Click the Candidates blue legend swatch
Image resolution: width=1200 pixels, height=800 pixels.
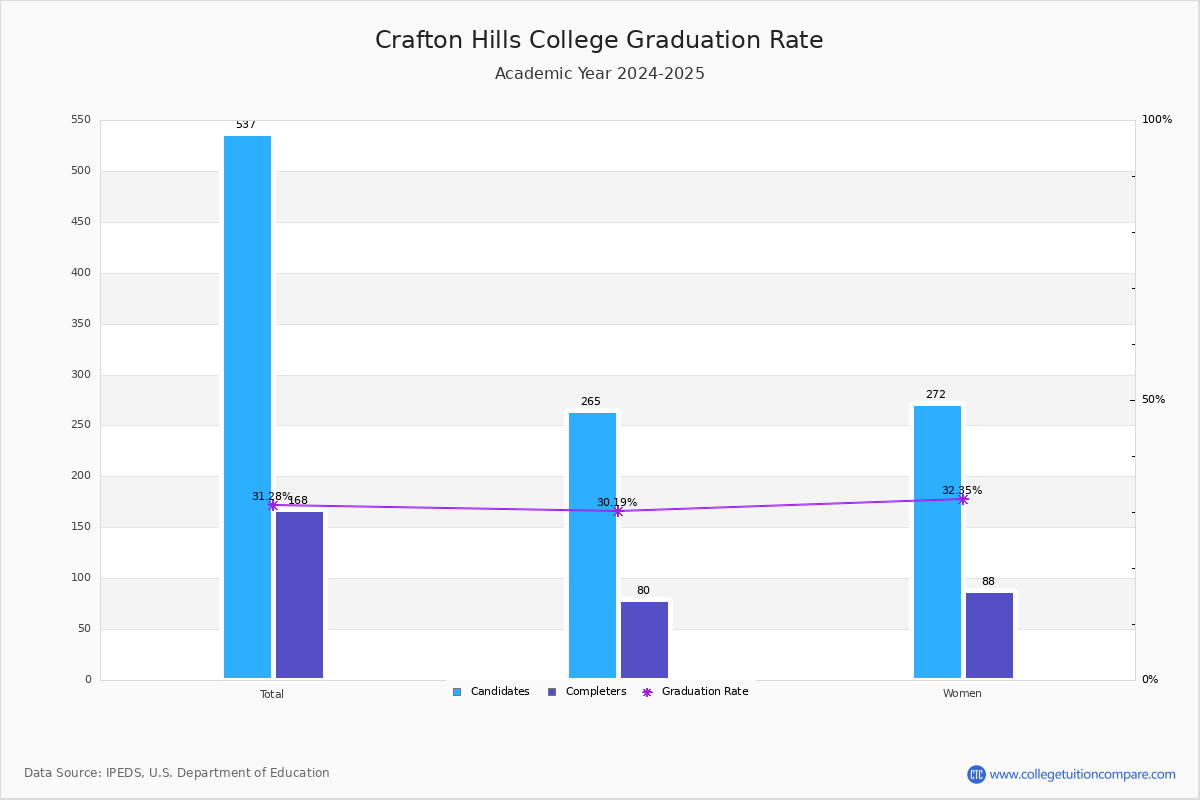tap(457, 692)
